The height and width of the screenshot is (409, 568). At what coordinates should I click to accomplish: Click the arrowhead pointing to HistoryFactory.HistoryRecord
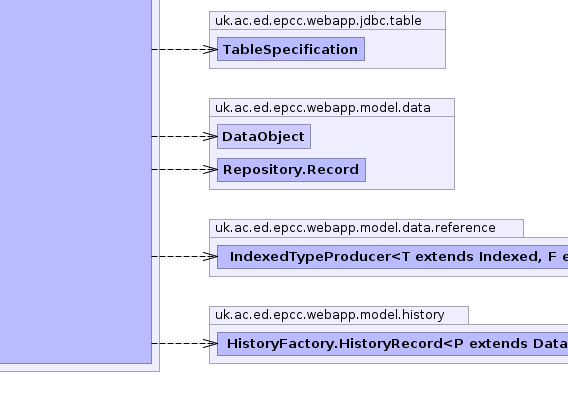(210, 343)
